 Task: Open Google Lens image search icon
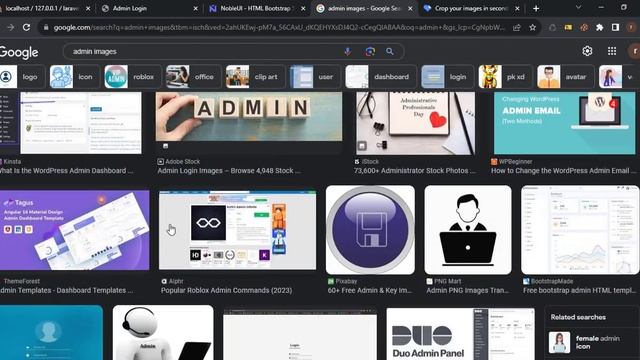coord(370,51)
